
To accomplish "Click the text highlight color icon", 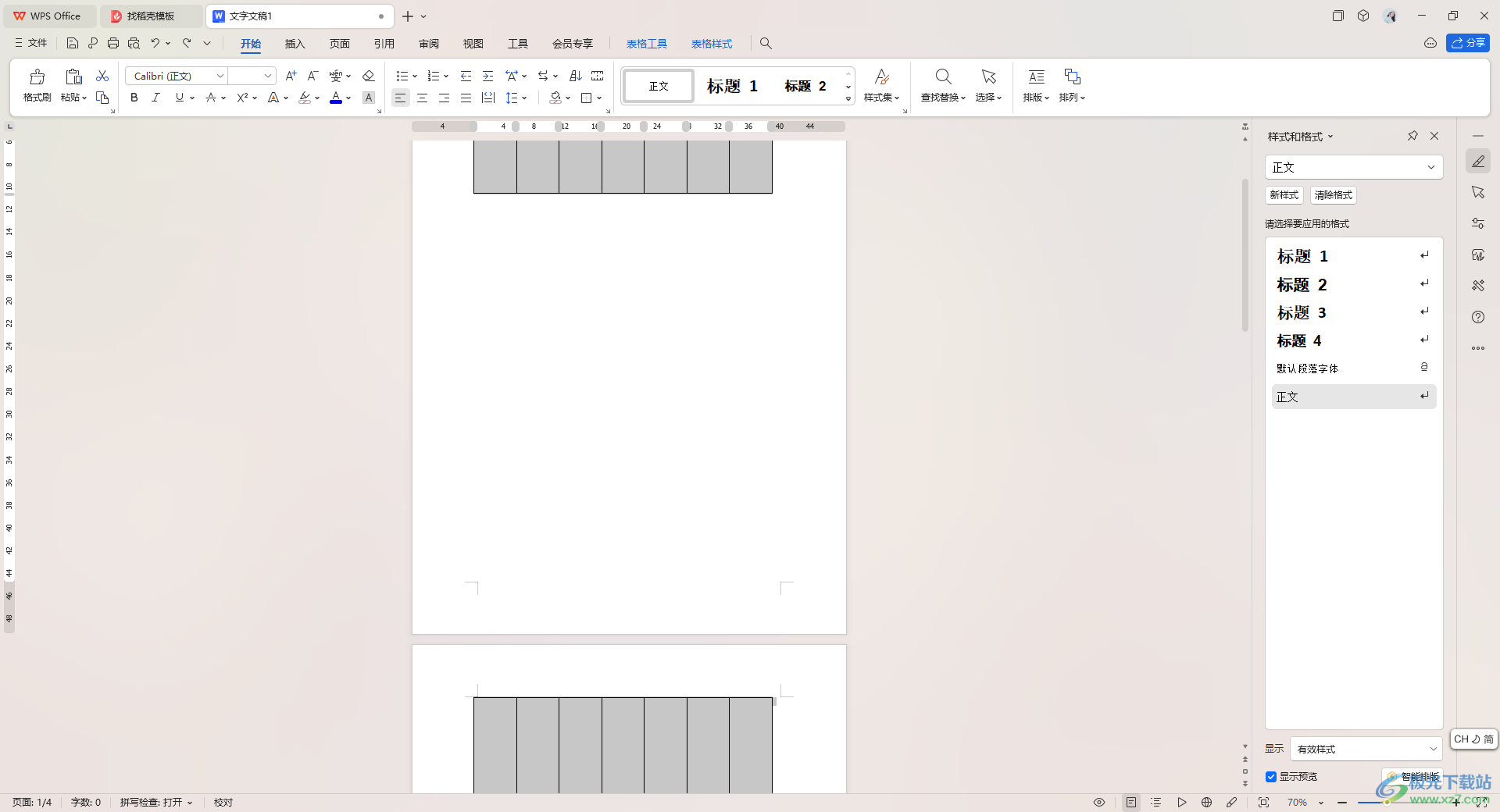I will click(305, 98).
